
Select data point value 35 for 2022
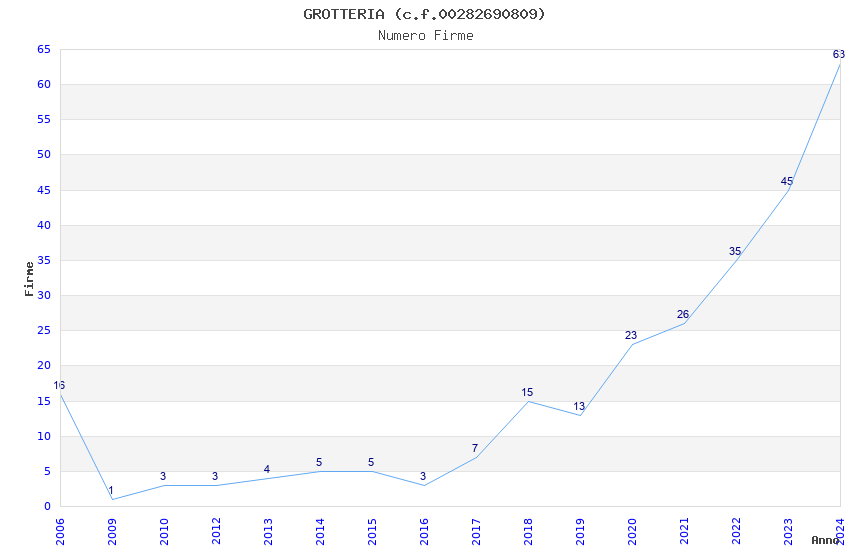[x=735, y=251]
